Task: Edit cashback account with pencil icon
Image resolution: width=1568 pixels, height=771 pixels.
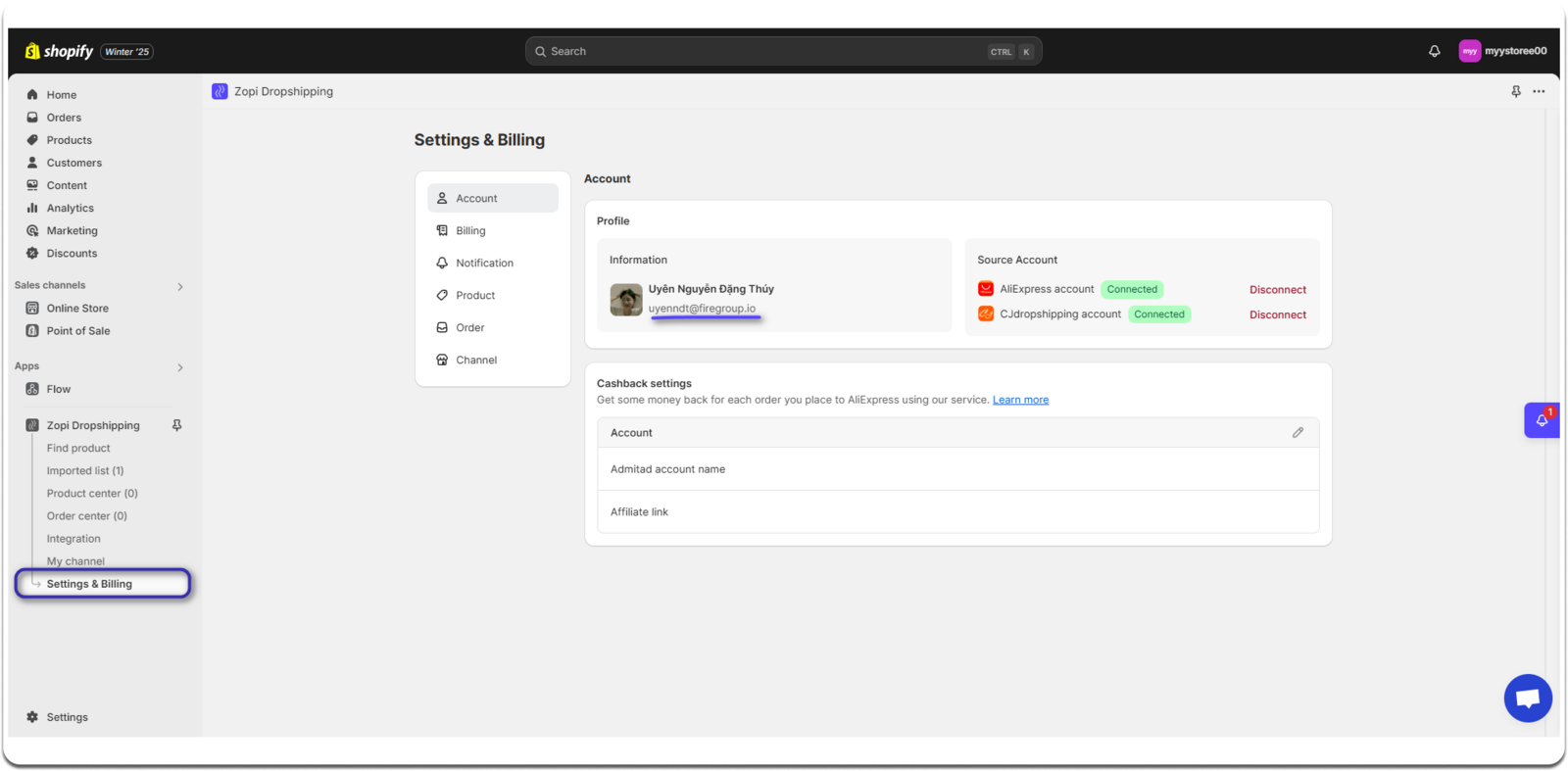Action: 1298,432
